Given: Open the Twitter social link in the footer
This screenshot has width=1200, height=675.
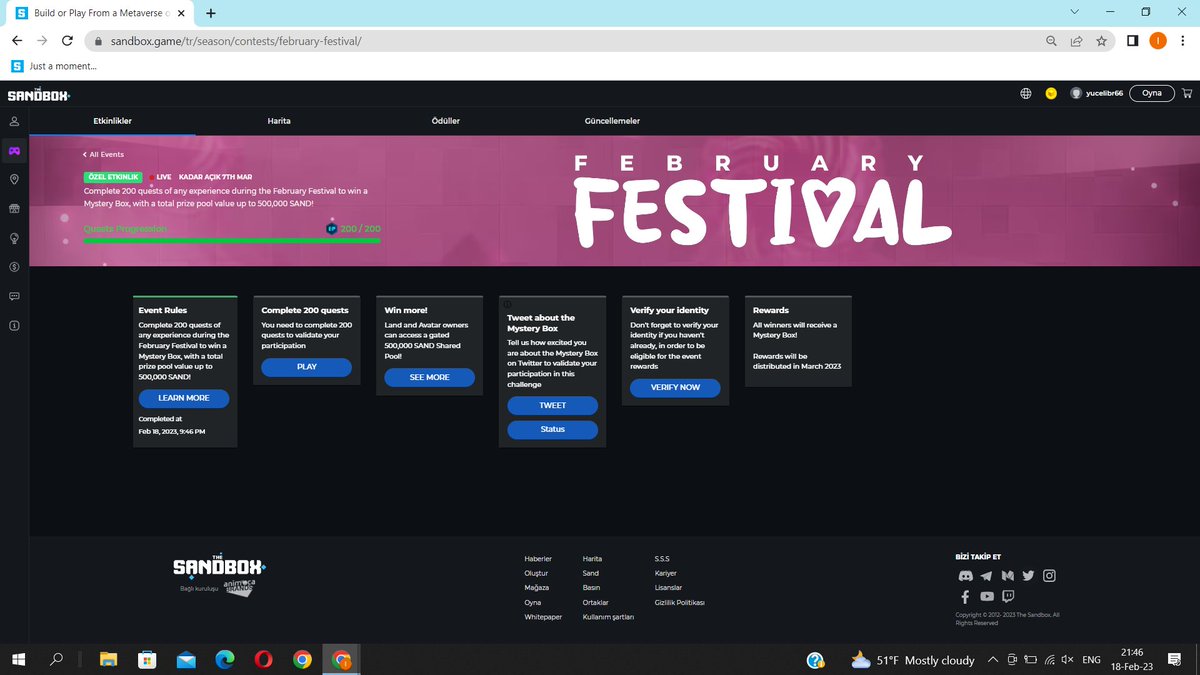Looking at the screenshot, I should (x=1028, y=576).
